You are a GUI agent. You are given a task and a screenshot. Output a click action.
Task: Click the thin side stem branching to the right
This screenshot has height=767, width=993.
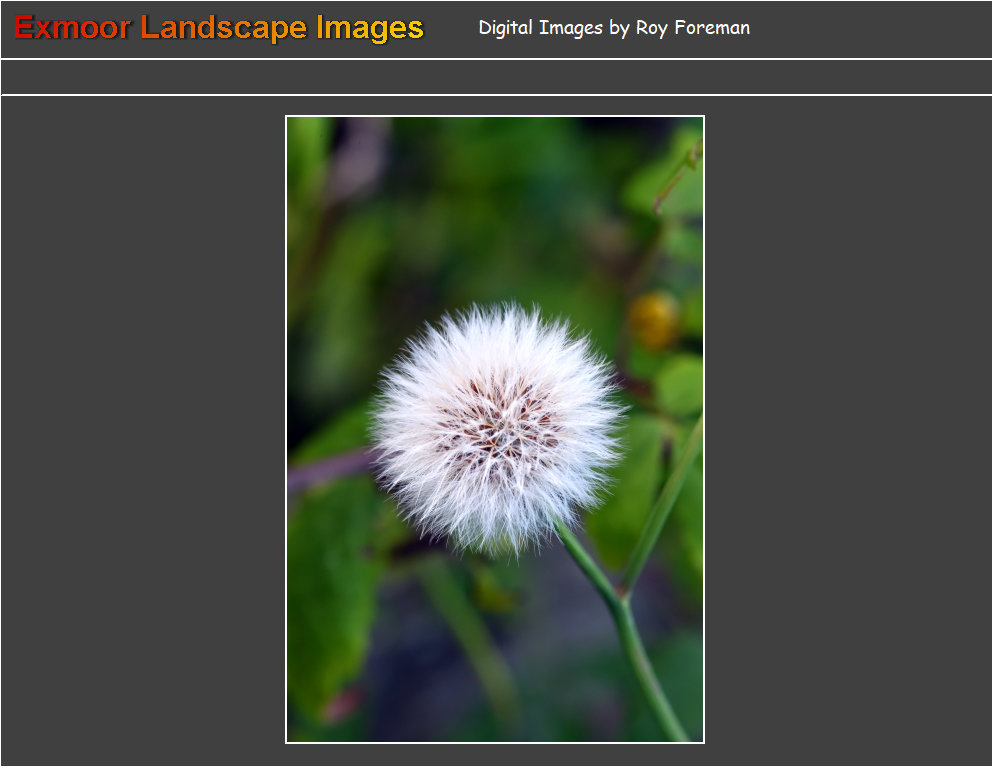[665, 500]
